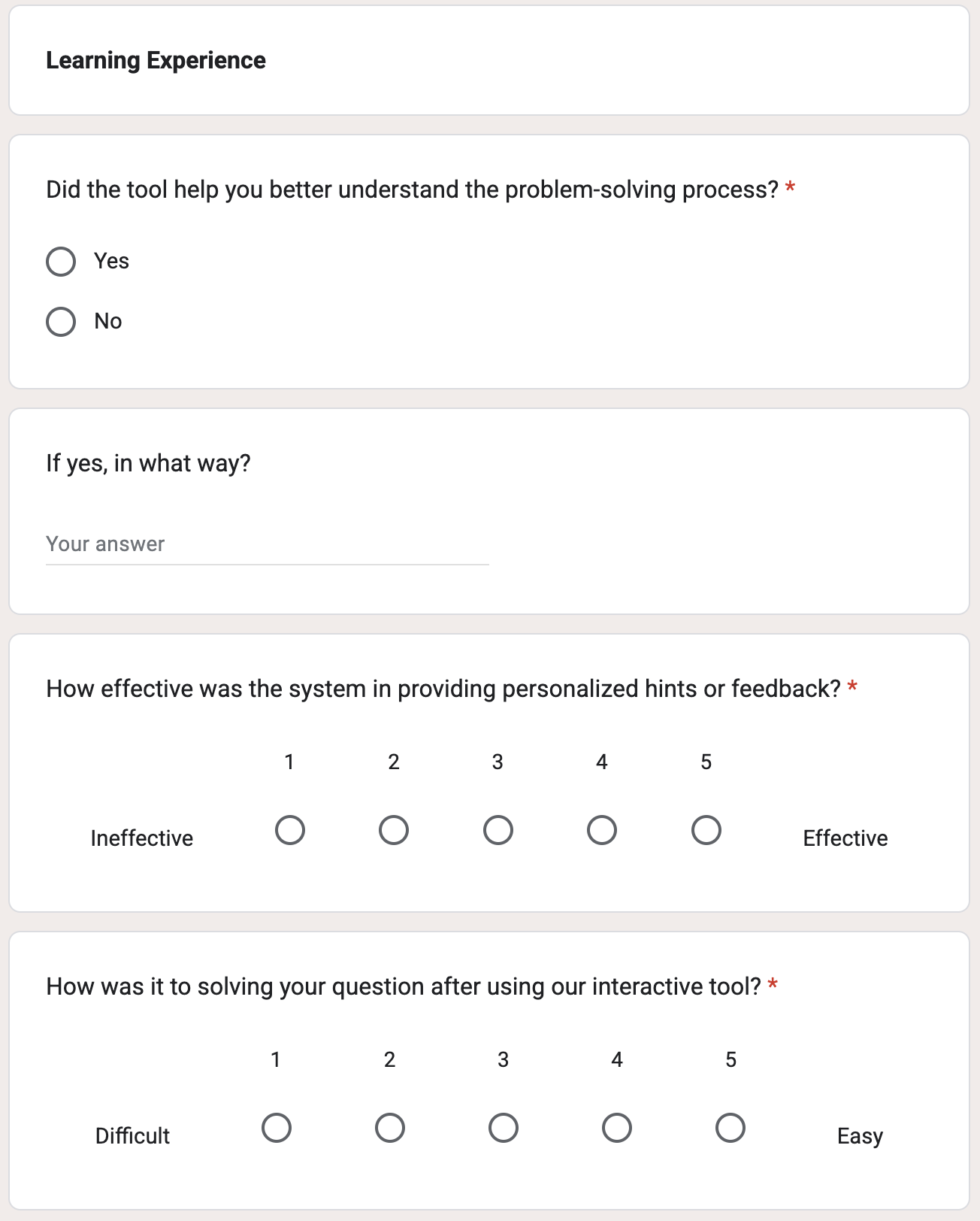Click the 'Yes' option label
Image resolution: width=980 pixels, height=1221 pixels.
(x=111, y=262)
